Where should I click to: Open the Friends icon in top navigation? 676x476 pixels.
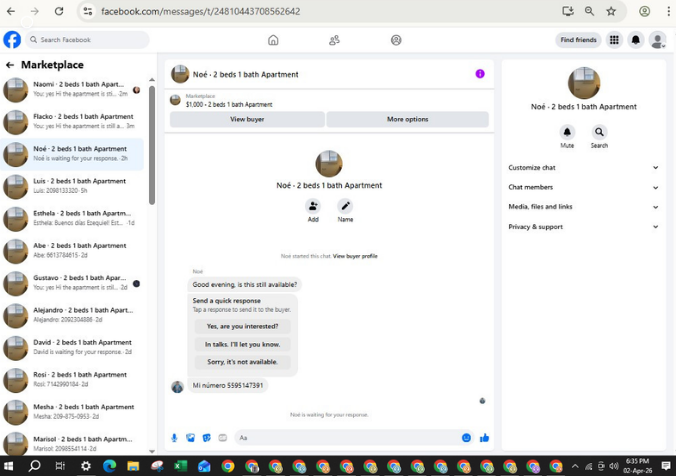[x=334, y=40]
